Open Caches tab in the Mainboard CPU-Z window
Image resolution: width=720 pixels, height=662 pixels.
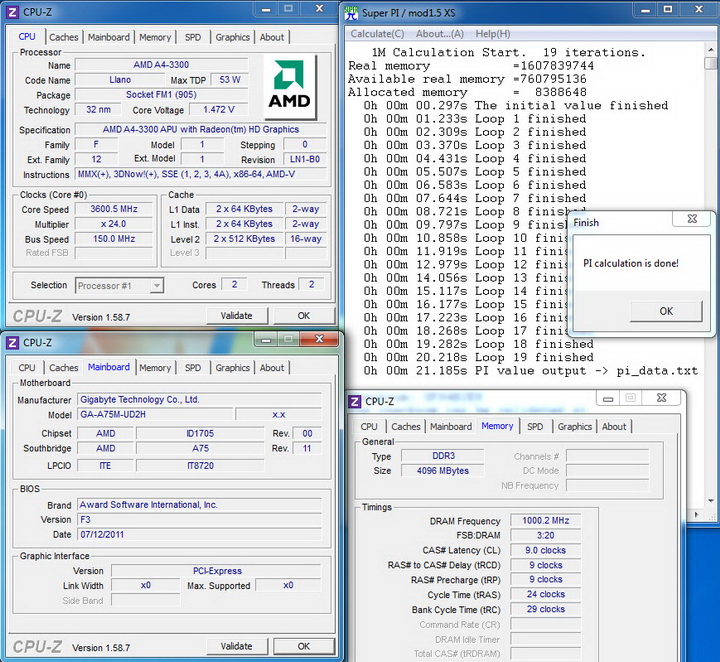[64, 368]
